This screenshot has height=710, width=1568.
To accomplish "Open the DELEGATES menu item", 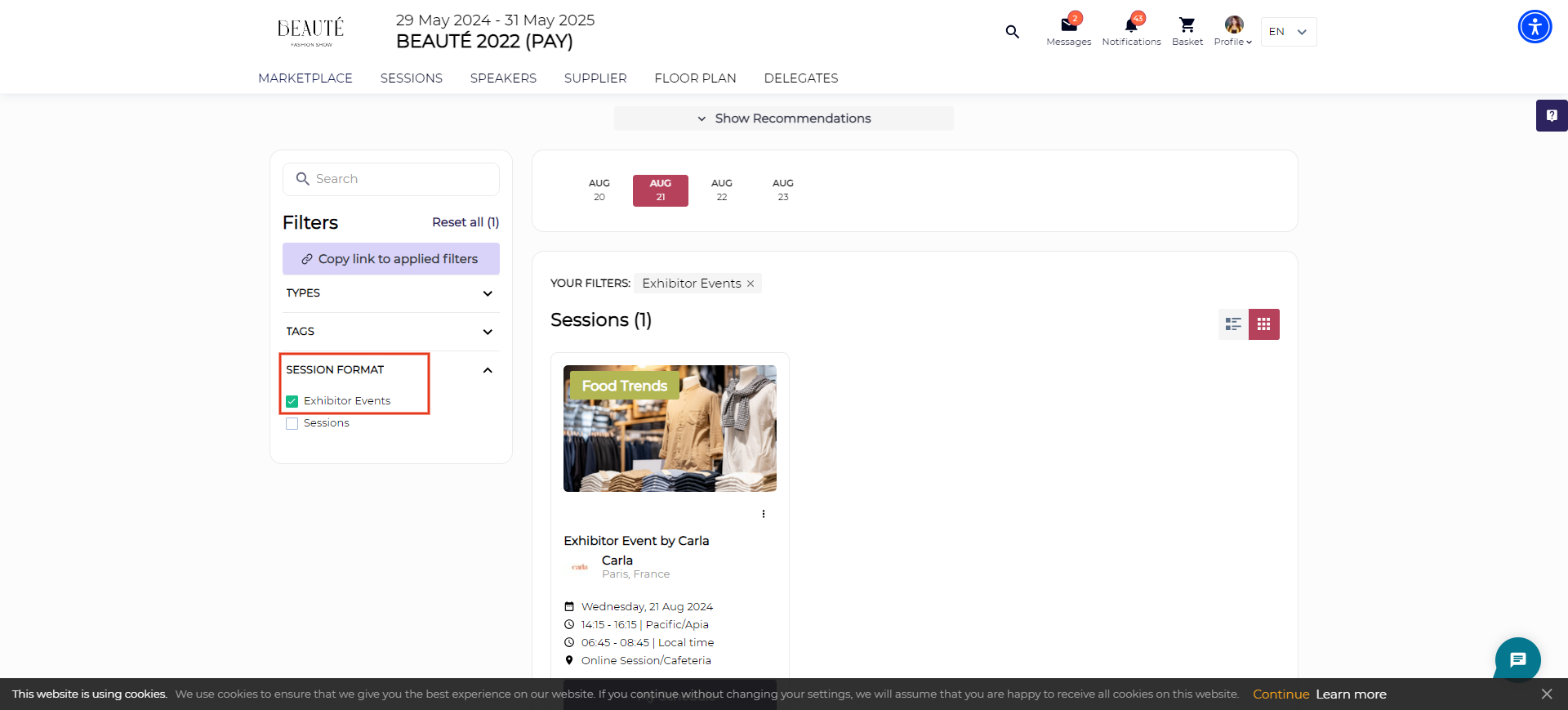I will click(x=801, y=78).
